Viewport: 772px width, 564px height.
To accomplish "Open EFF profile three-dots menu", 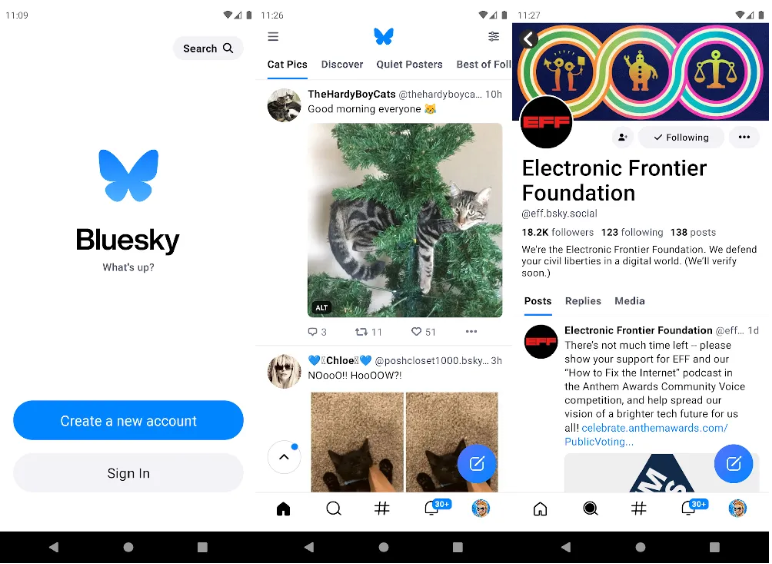I will point(744,137).
